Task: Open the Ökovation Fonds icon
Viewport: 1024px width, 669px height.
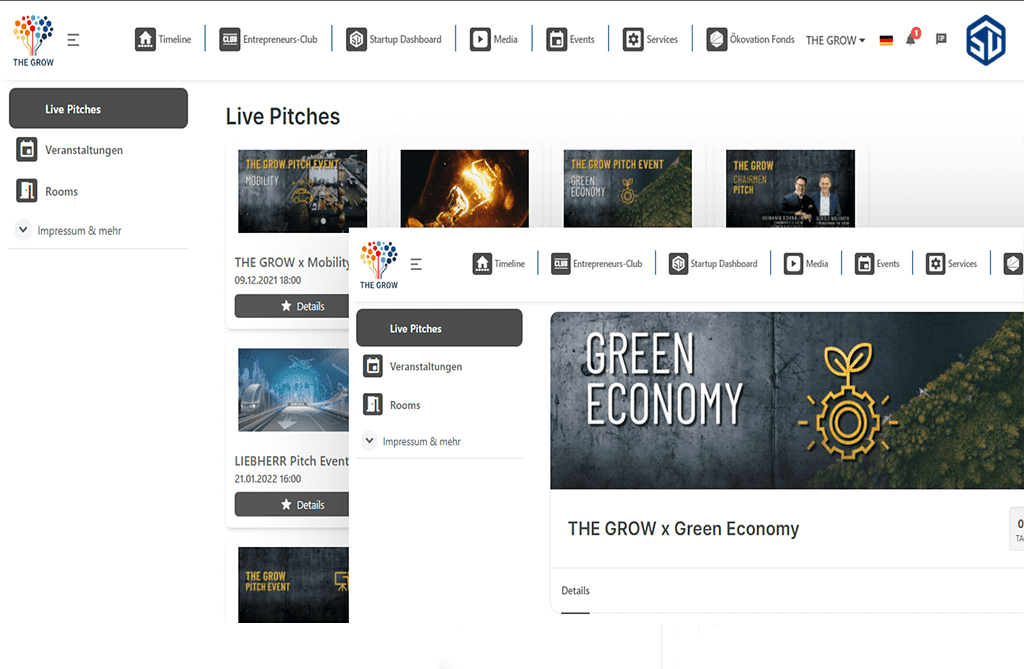Action: pos(716,39)
